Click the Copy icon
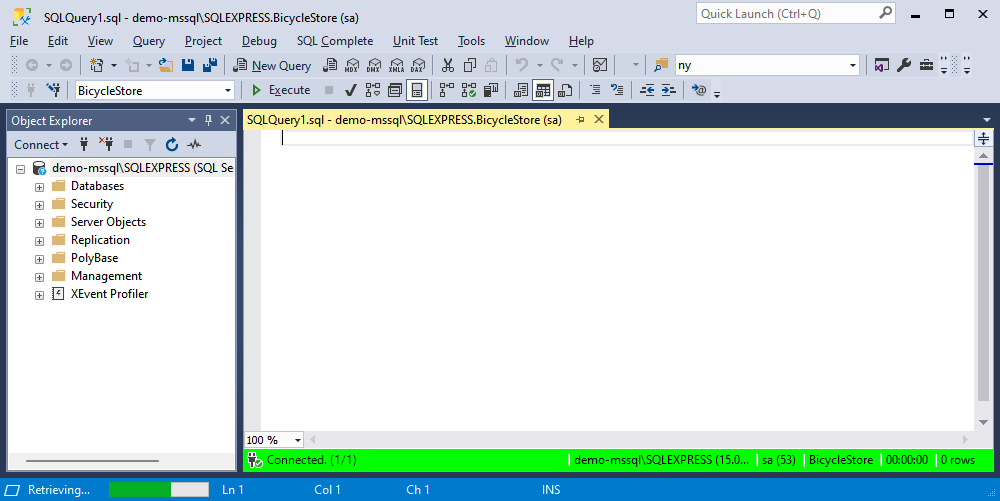 tap(470, 65)
